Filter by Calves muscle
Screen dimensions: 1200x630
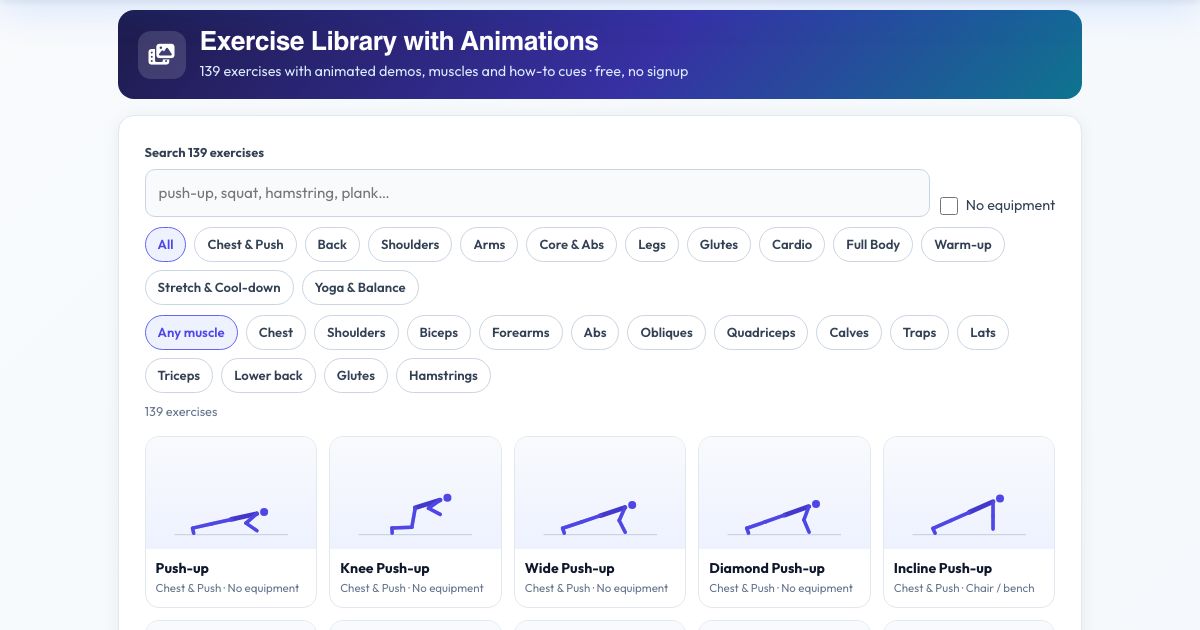click(x=849, y=332)
